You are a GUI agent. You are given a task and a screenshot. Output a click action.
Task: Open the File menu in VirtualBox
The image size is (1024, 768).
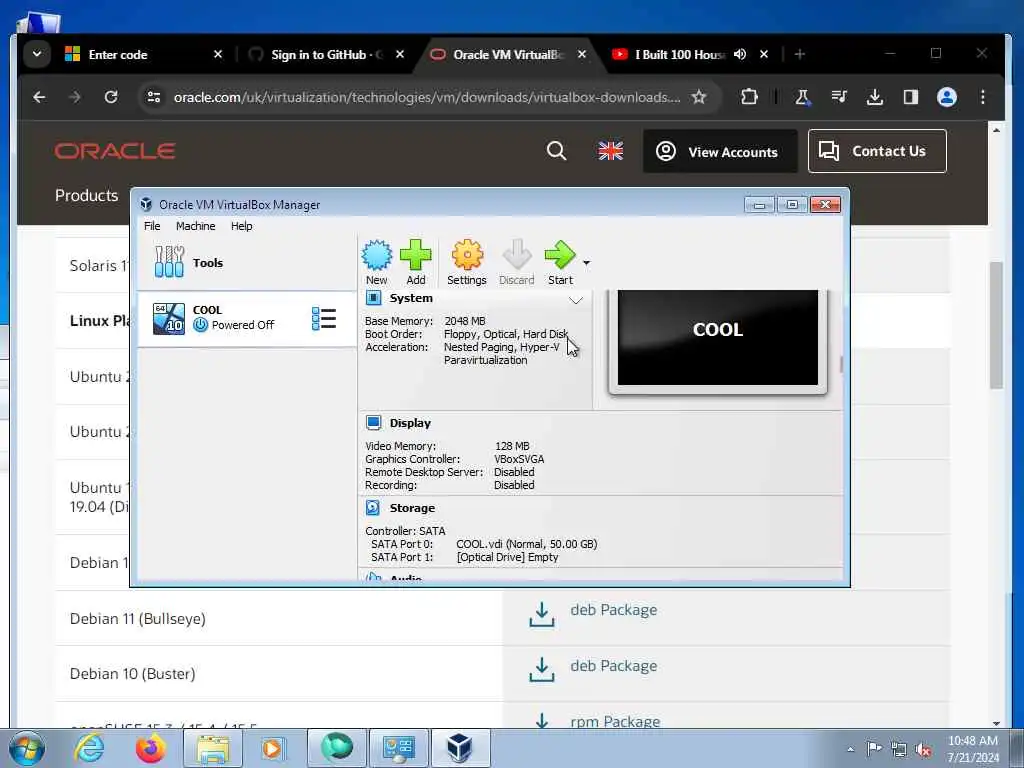[152, 226]
